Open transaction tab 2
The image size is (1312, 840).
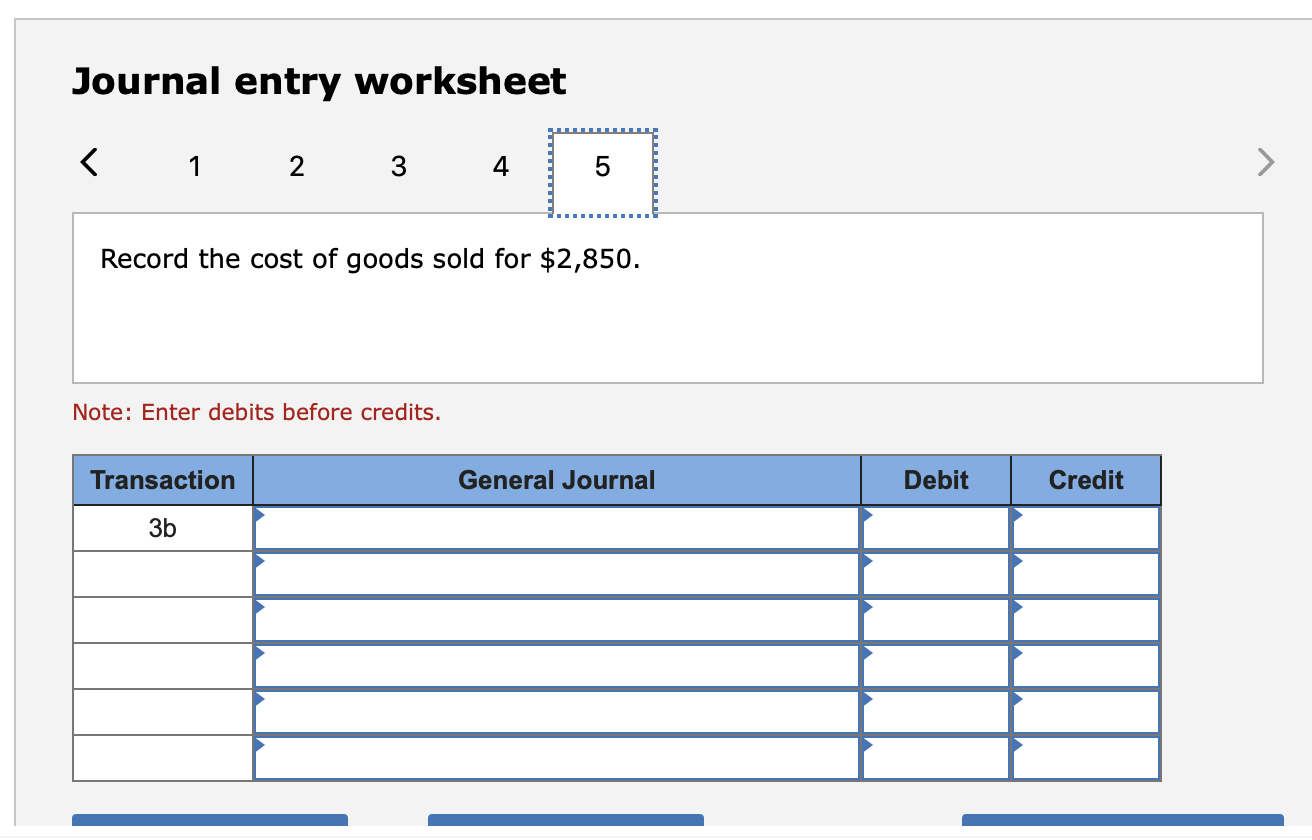coord(297,166)
